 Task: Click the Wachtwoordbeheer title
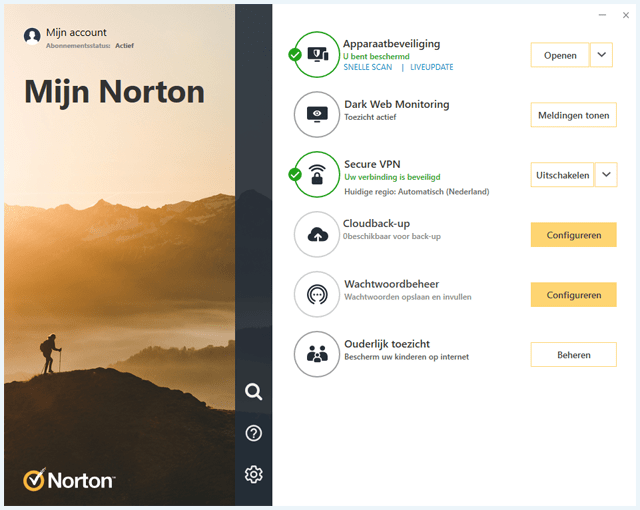(391, 284)
